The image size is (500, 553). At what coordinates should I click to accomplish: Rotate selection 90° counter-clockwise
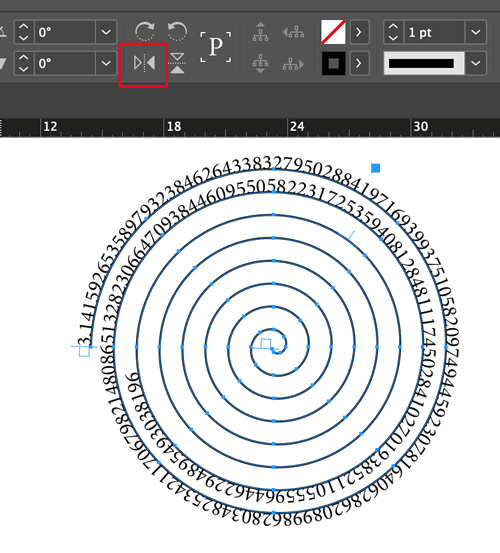click(x=177, y=32)
